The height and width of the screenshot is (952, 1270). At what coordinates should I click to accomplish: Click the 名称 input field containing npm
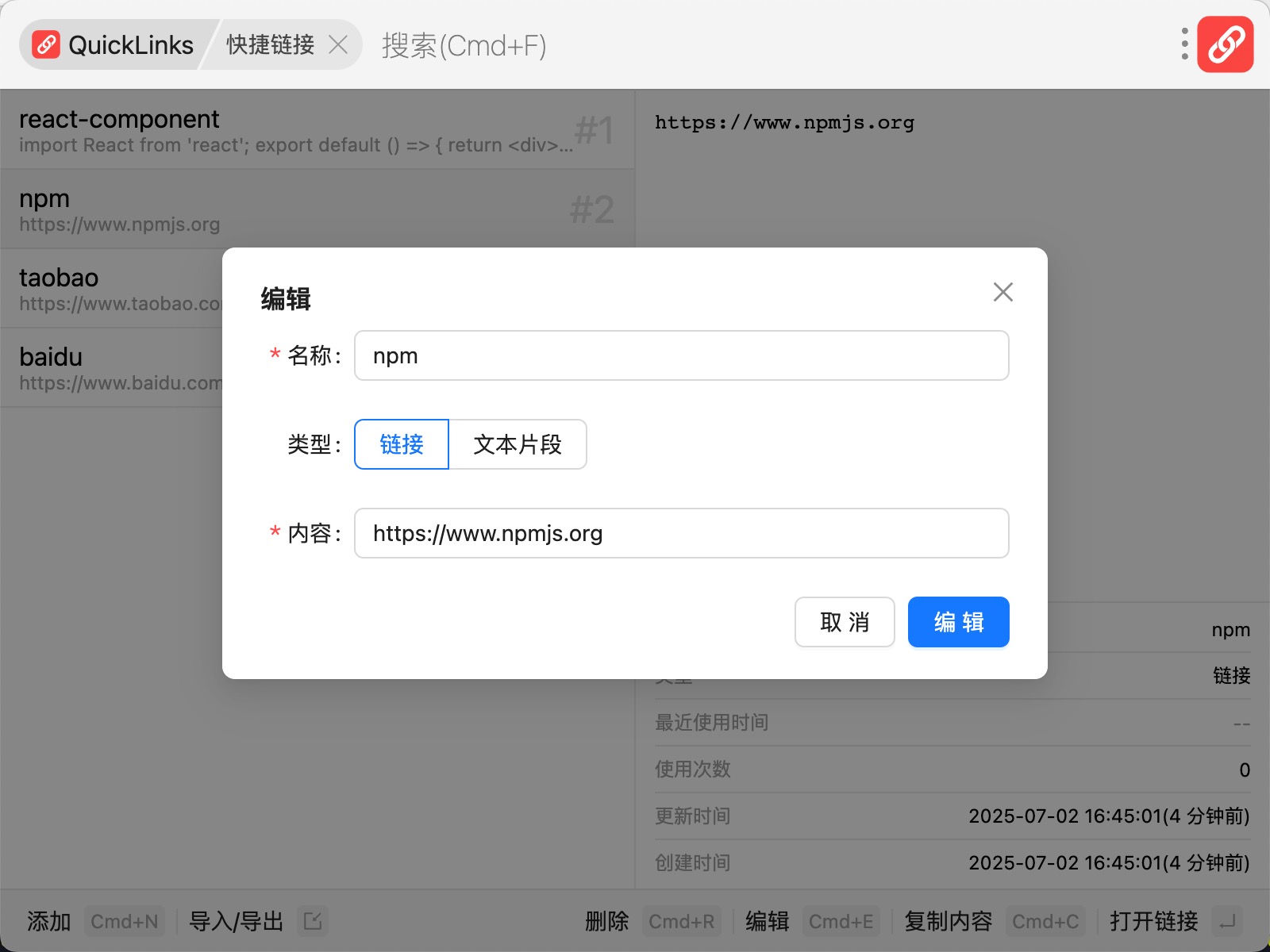pyautogui.click(x=682, y=355)
